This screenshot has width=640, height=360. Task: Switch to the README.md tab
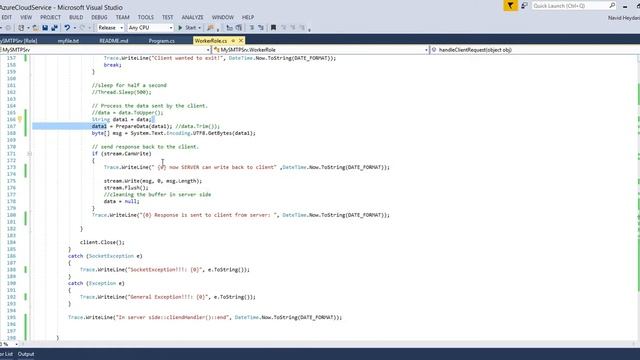click(114, 41)
